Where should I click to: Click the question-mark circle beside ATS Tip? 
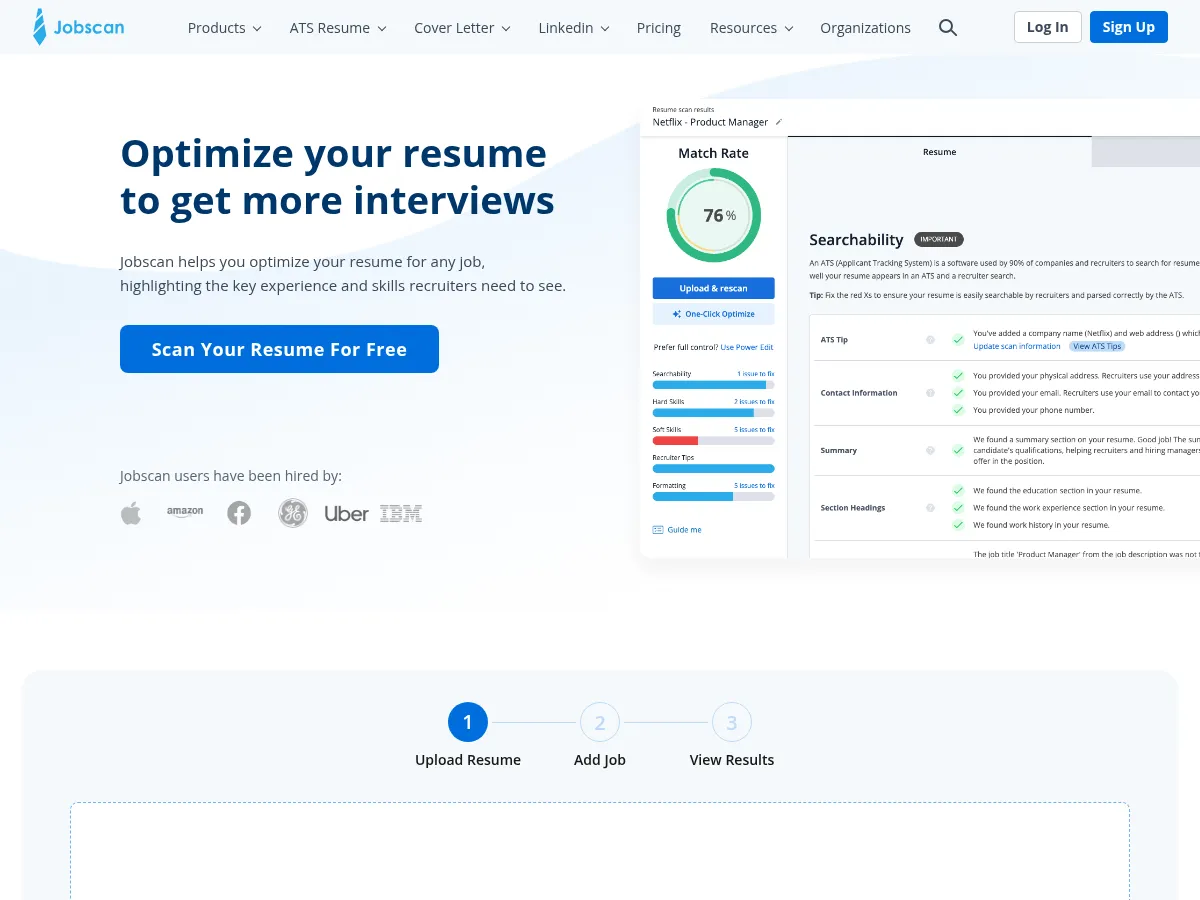tap(930, 340)
